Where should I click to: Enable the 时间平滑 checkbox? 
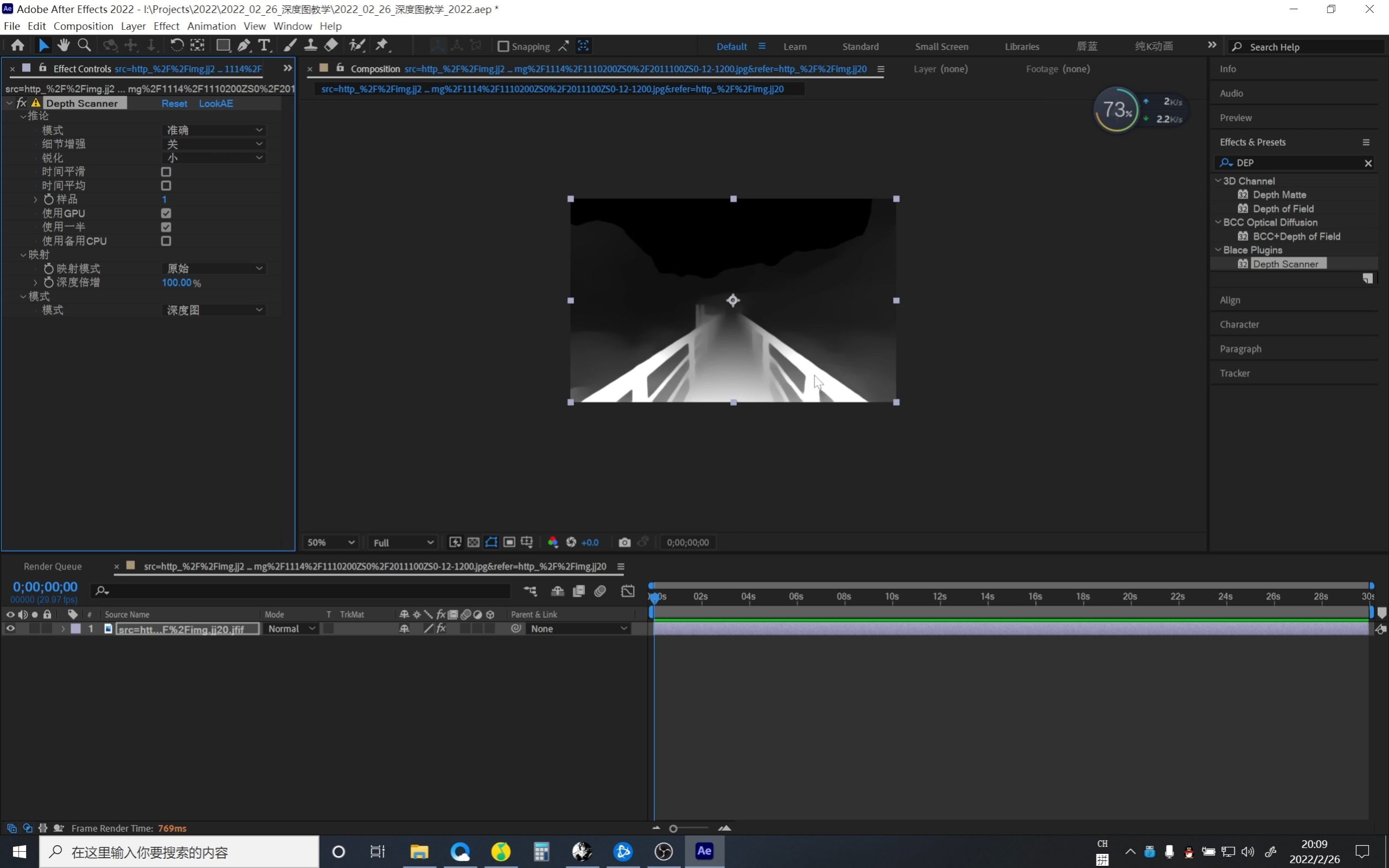pos(166,171)
